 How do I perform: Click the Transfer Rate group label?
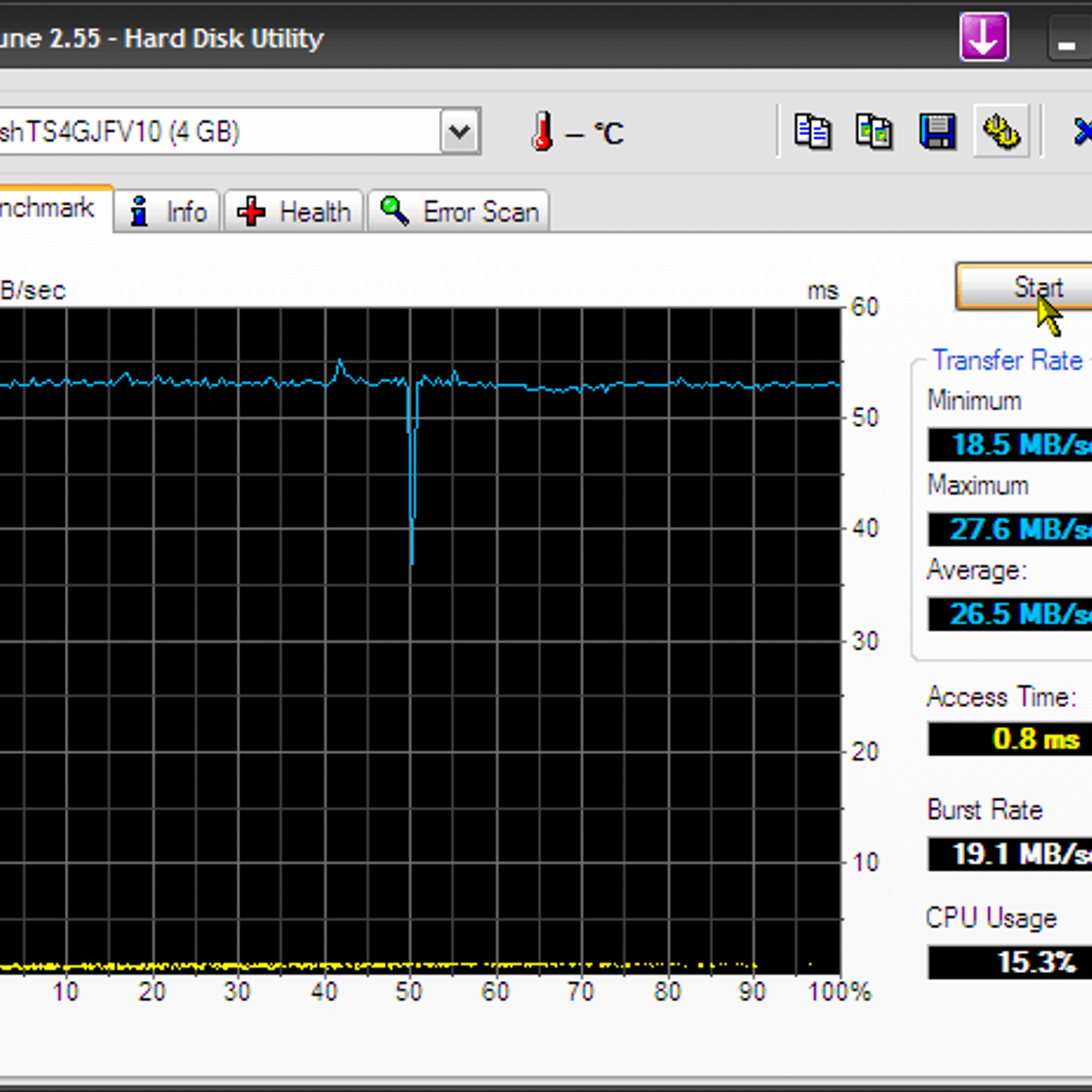1007,360
